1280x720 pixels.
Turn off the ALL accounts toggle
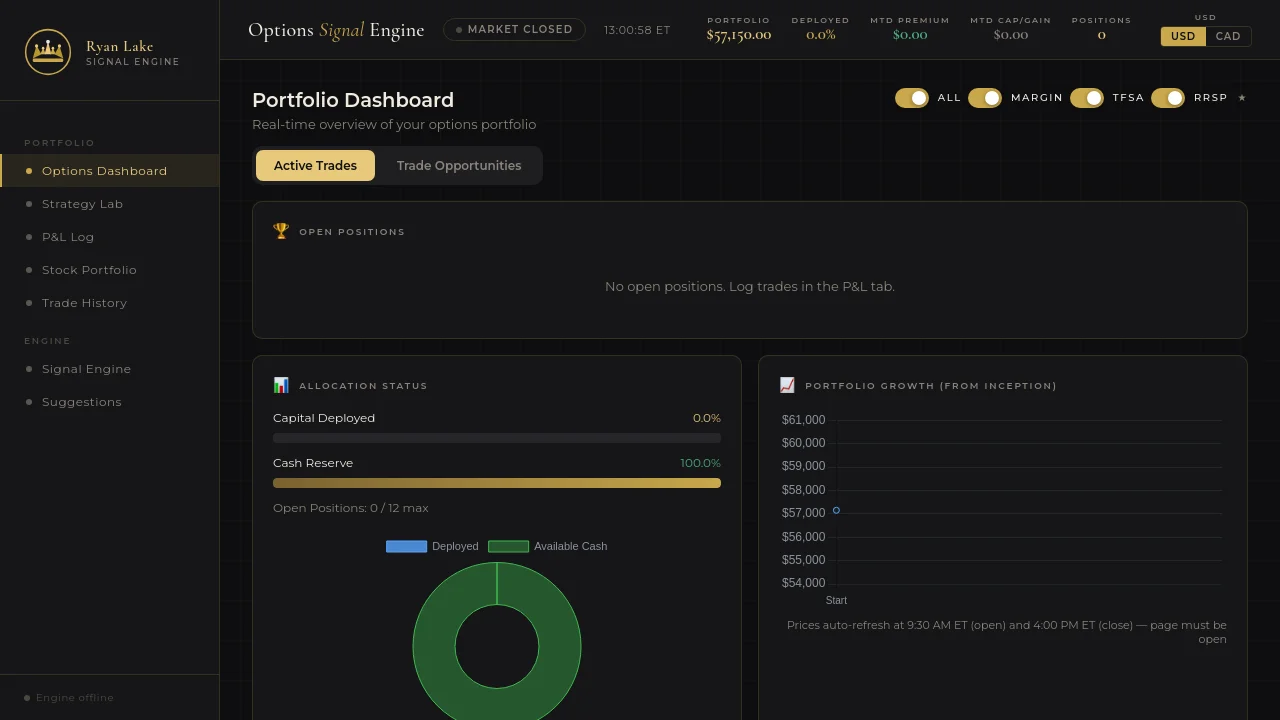[911, 98]
